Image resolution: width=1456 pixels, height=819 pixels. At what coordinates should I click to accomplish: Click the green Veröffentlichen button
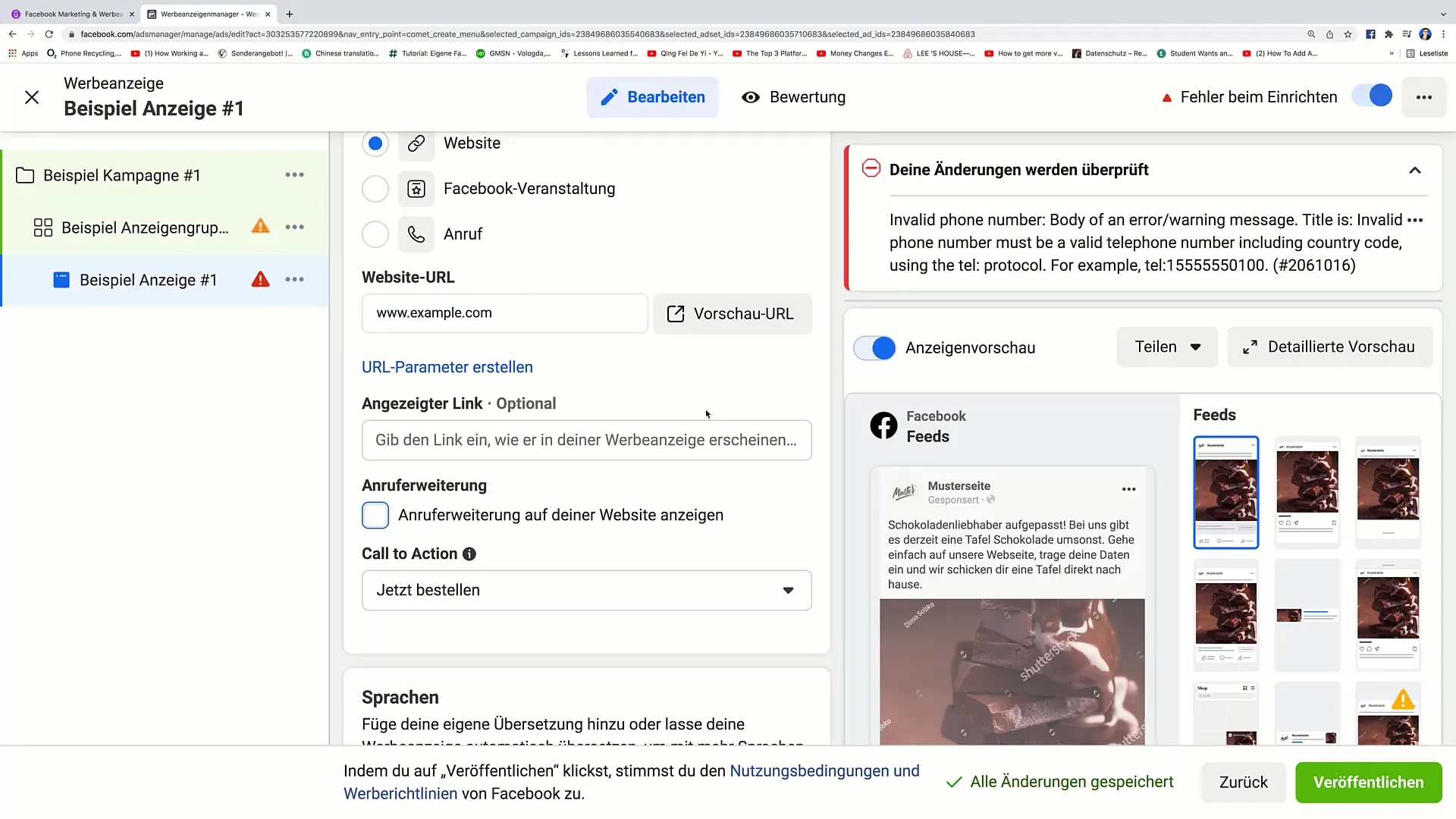tap(1368, 783)
